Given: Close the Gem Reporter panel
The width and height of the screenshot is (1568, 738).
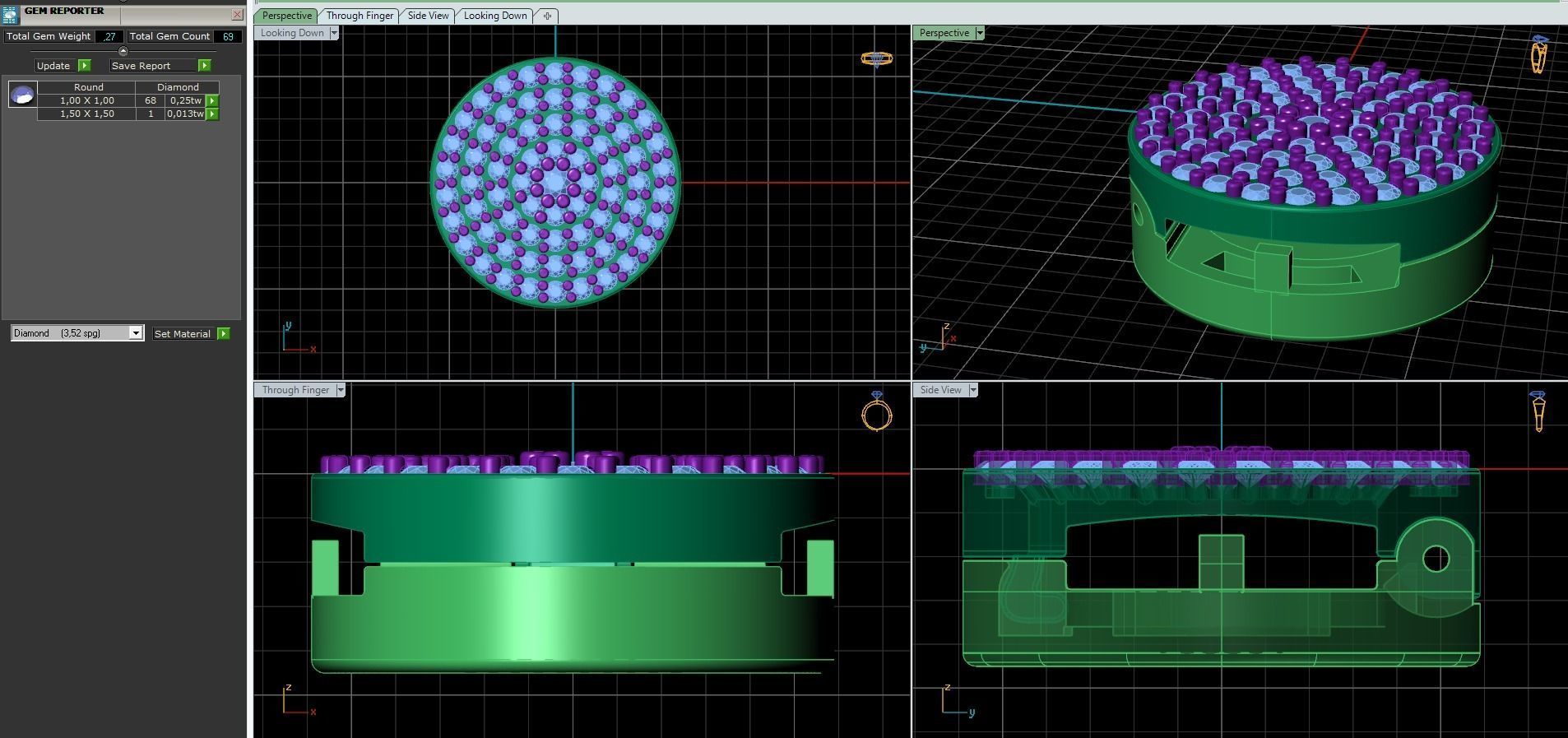Looking at the screenshot, I should pos(237,14).
